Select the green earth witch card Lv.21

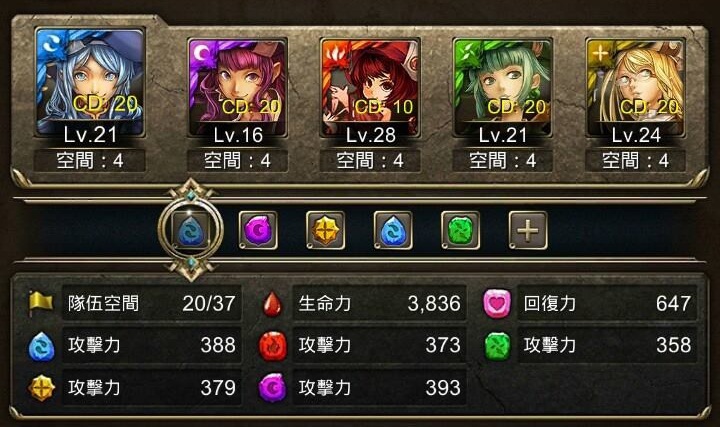click(503, 88)
